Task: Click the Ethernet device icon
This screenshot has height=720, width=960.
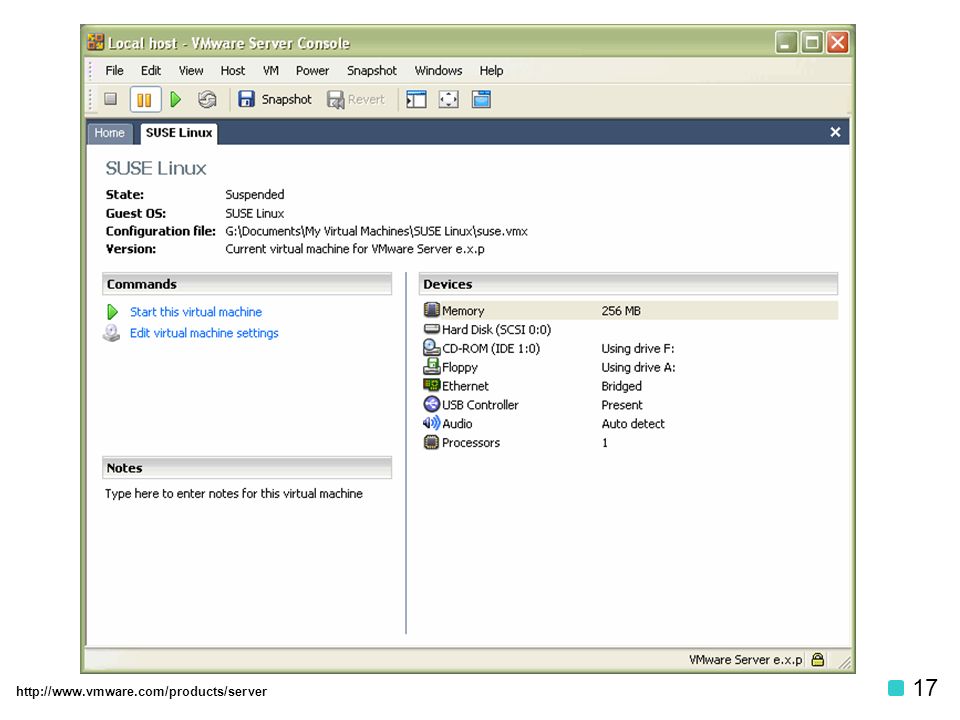Action: tap(432, 385)
